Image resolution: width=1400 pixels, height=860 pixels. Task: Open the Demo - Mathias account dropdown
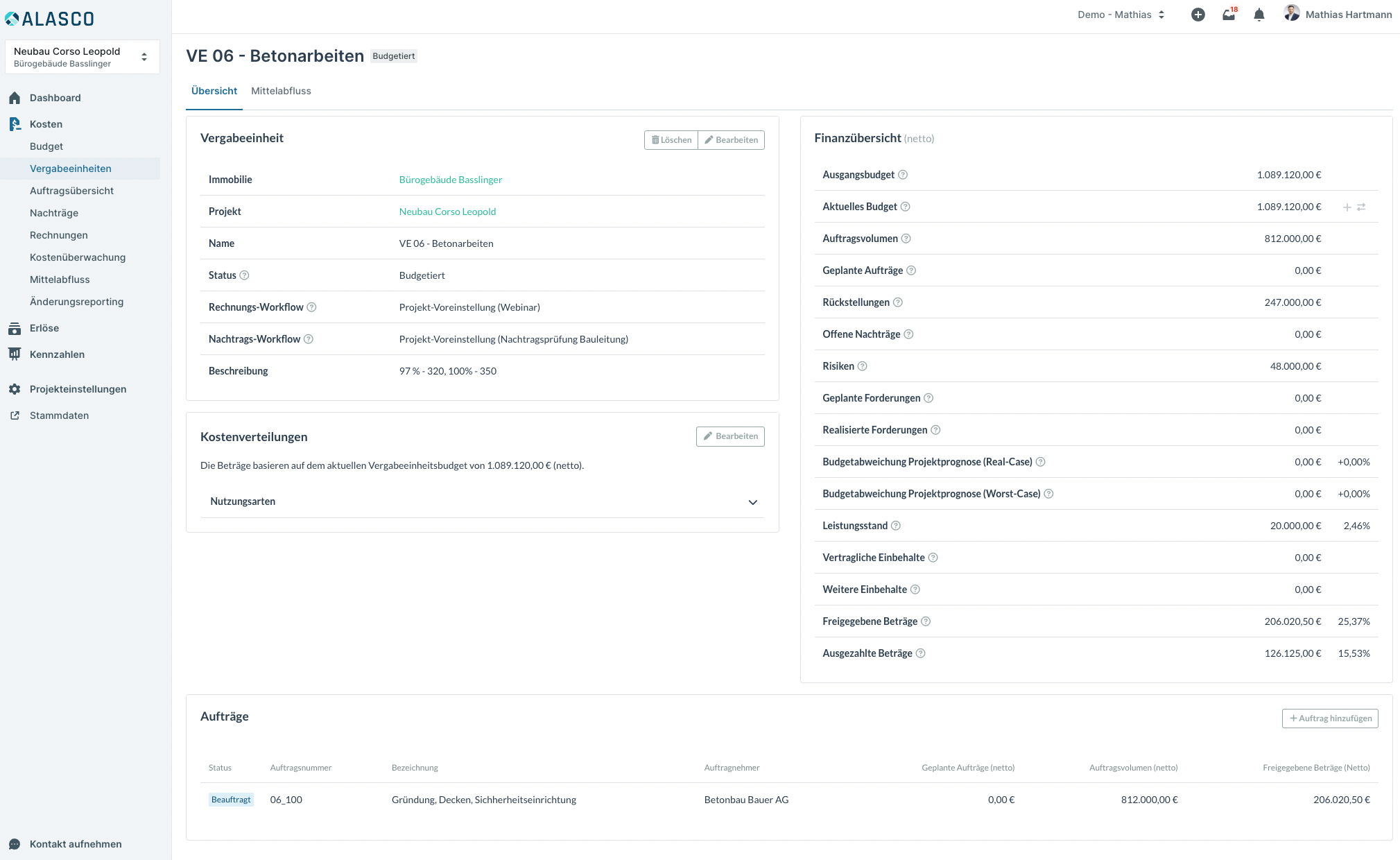point(1121,15)
